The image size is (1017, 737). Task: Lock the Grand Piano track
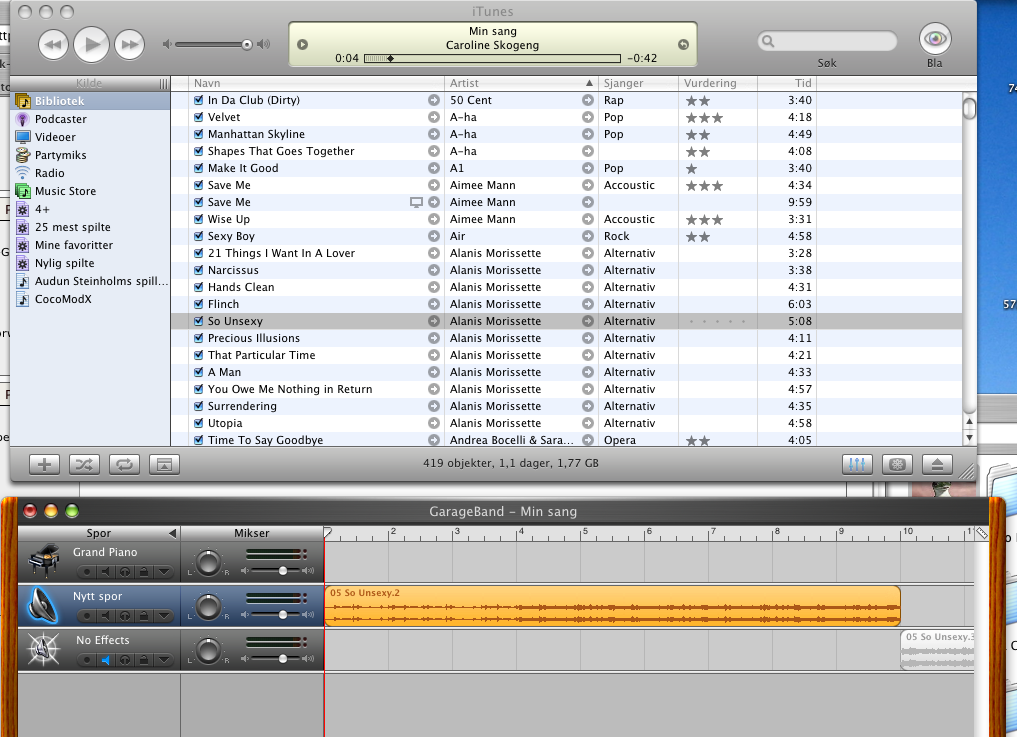[x=143, y=572]
